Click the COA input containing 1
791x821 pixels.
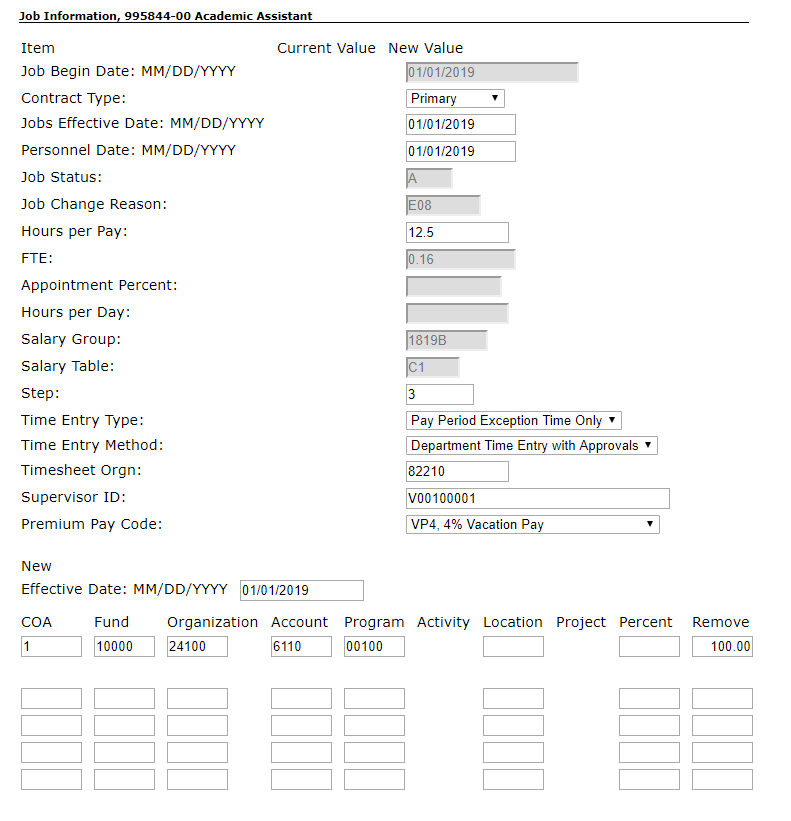pyautogui.click(x=50, y=646)
